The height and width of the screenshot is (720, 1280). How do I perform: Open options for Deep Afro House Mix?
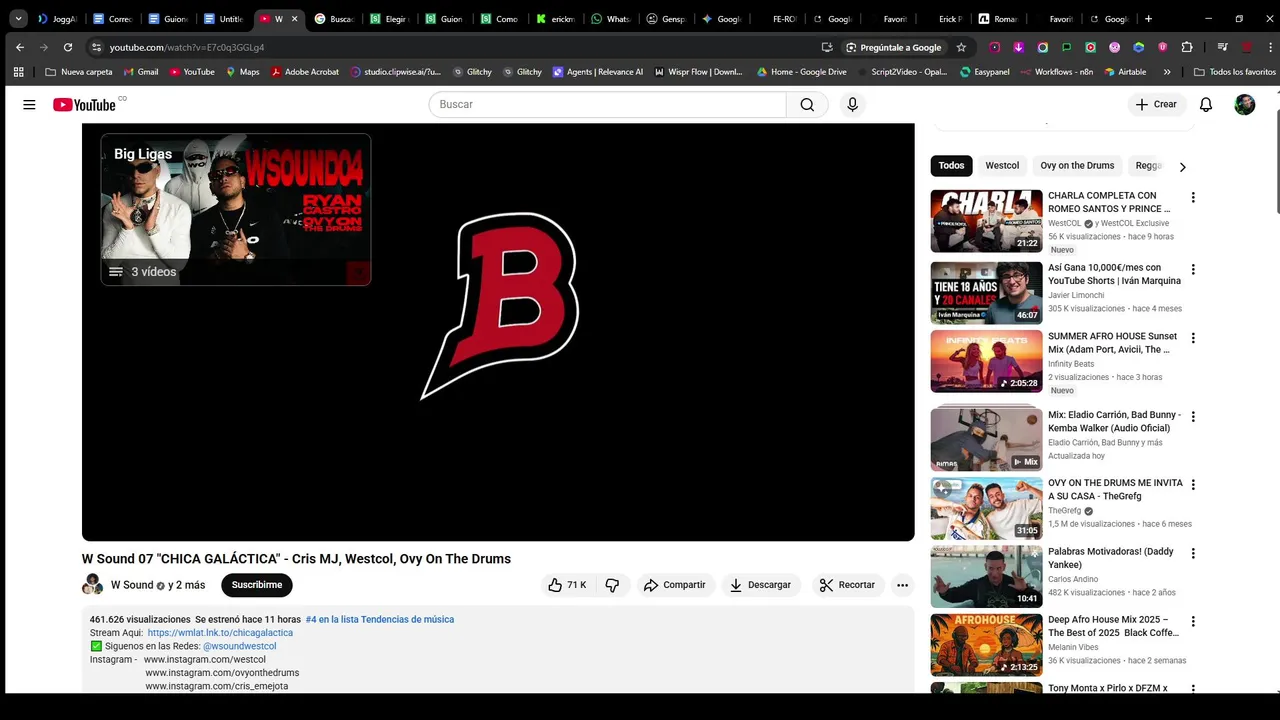[x=1192, y=622]
